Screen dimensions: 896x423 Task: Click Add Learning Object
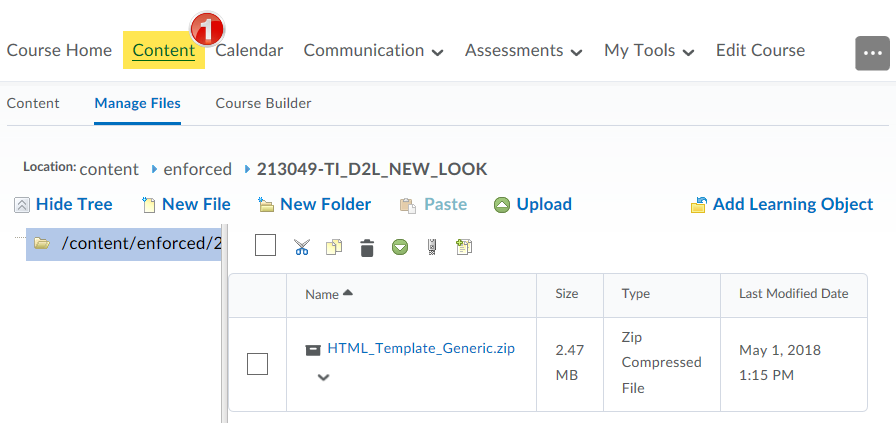[782, 205]
